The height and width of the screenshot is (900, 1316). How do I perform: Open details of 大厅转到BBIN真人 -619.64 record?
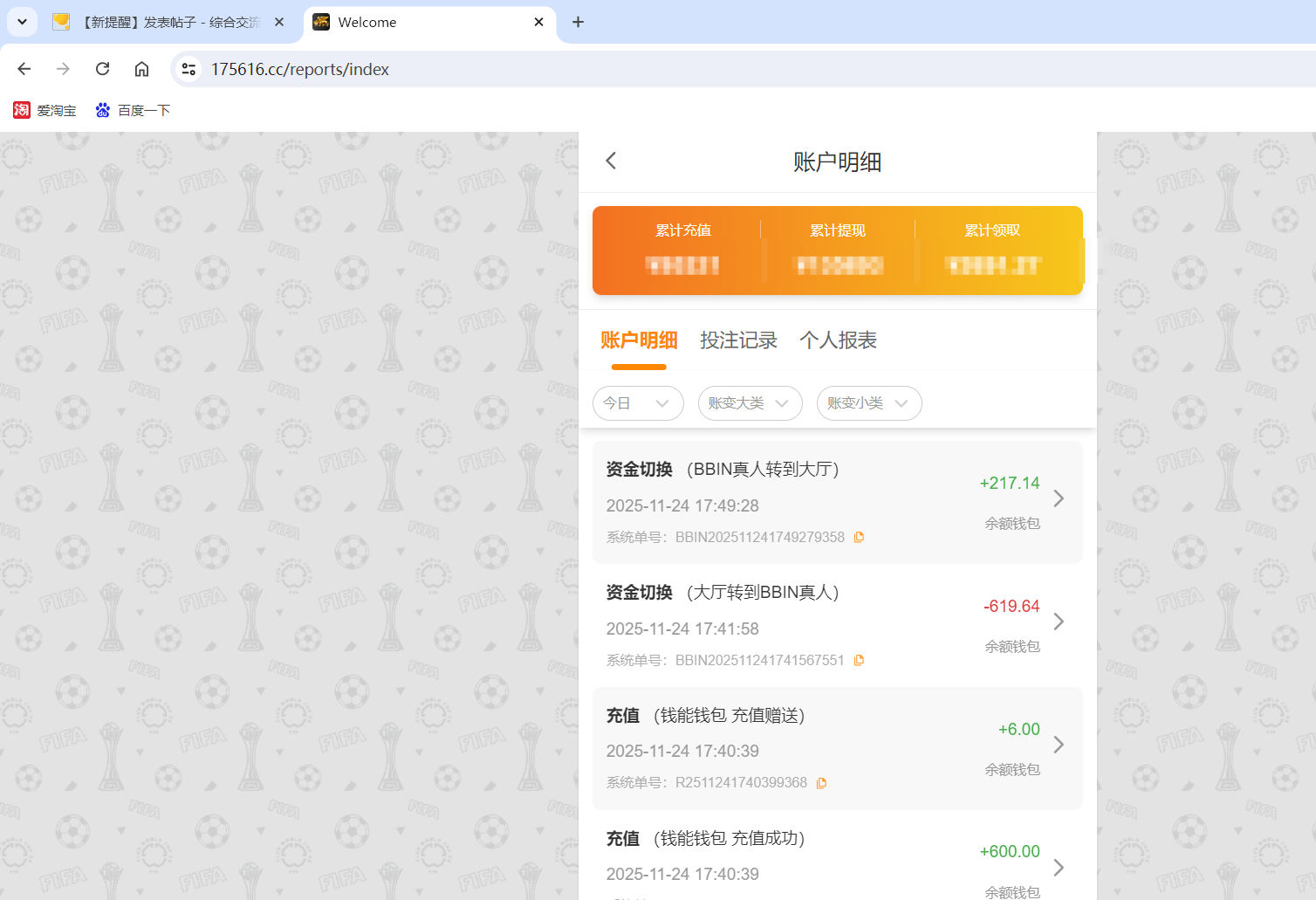pos(1059,622)
